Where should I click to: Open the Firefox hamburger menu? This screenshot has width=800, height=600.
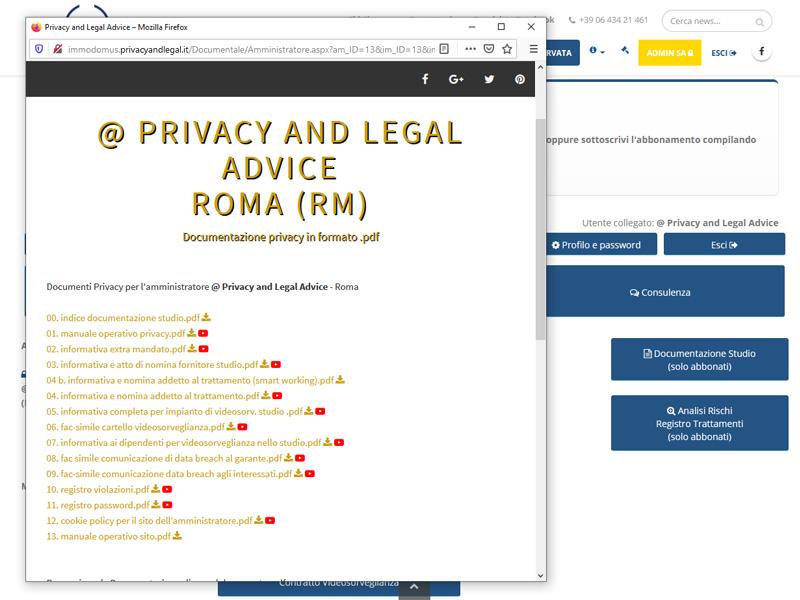pyautogui.click(x=534, y=49)
